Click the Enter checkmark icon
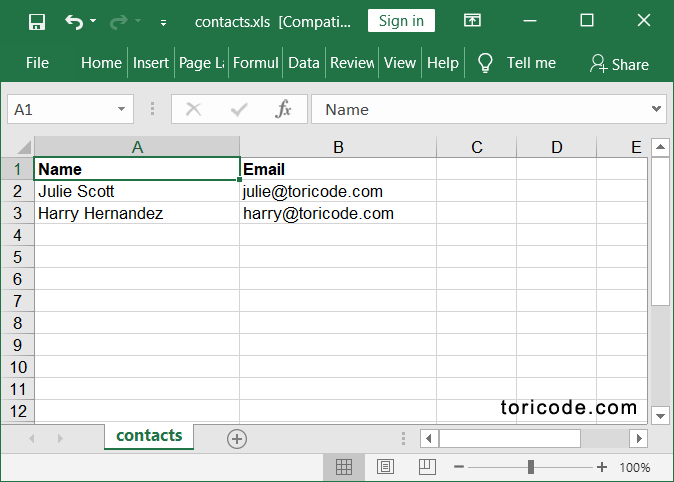The height and width of the screenshot is (482, 674). [x=239, y=109]
